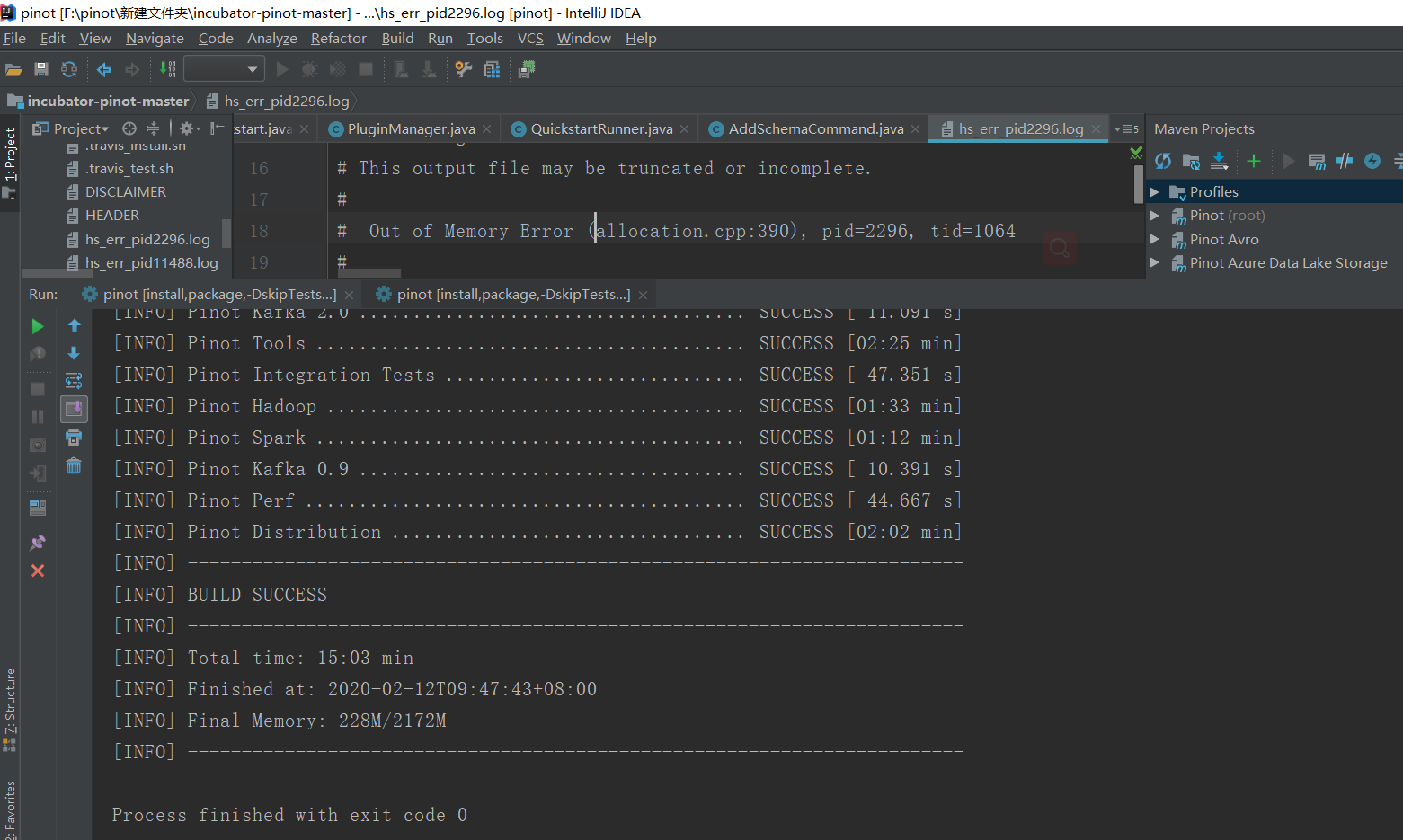Open Project Structure icon in toolbar
This screenshot has height=840, width=1403.
492,69
